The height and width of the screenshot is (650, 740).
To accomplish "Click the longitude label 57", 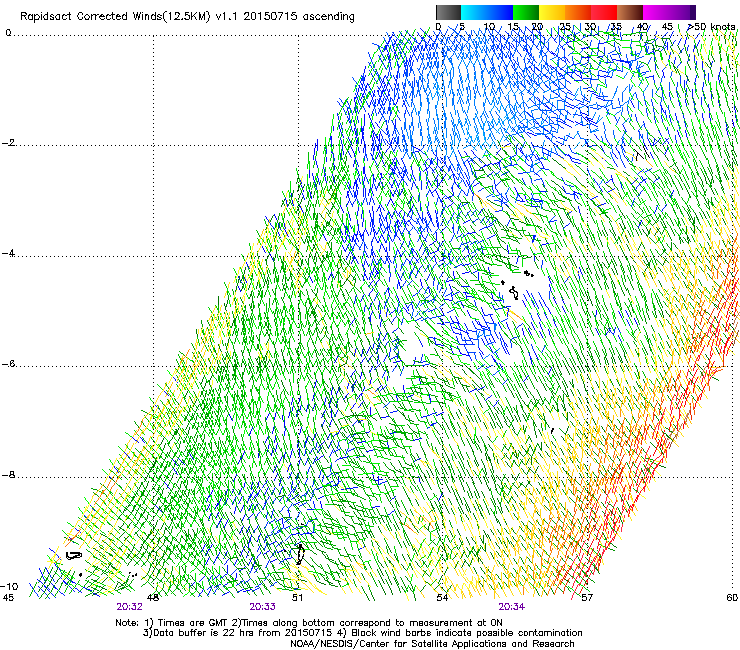I will coord(587,598).
